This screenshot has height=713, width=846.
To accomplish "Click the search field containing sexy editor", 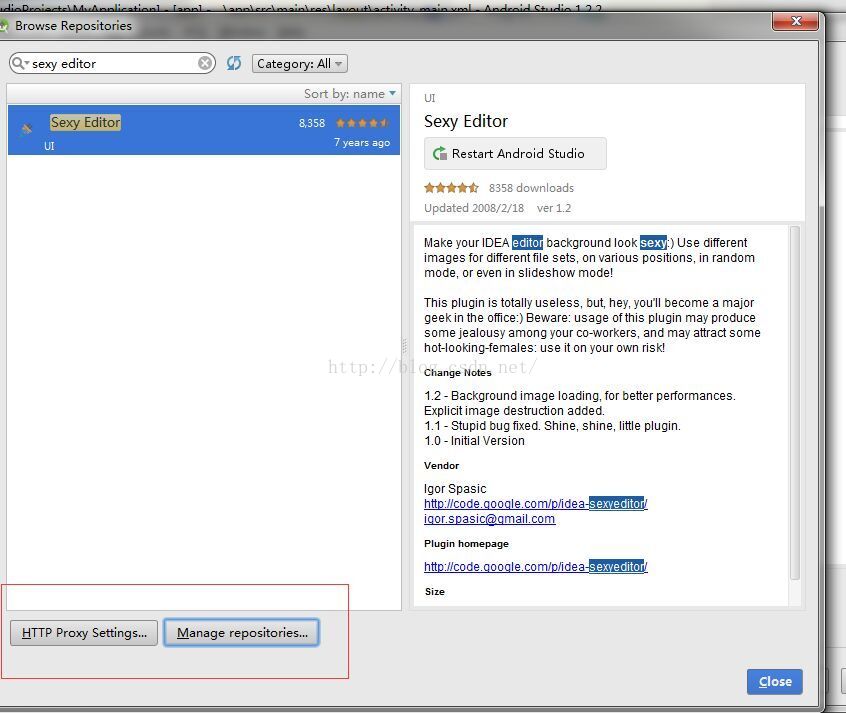I will 112,63.
